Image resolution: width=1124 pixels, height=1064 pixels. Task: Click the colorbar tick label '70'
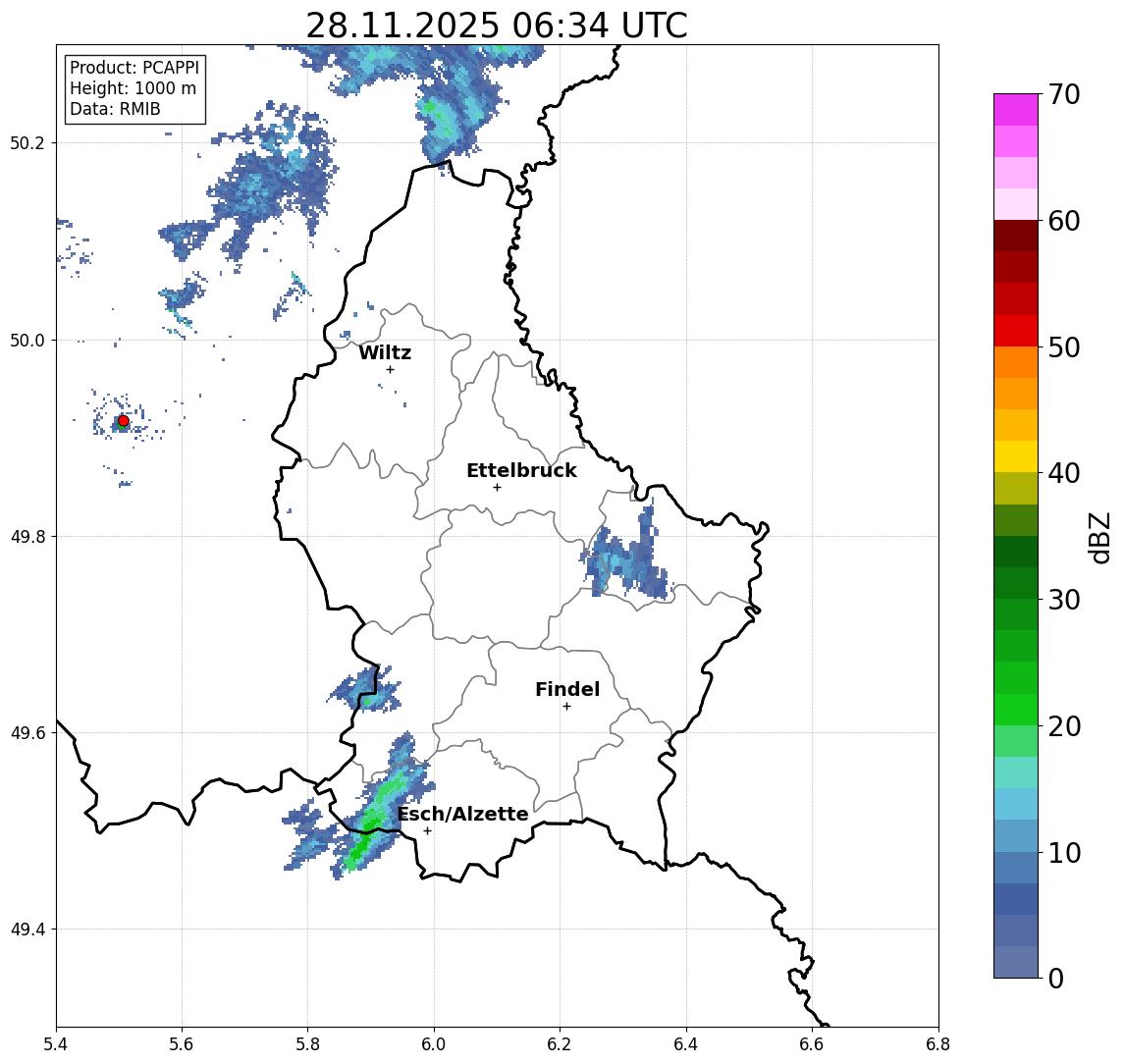click(x=1064, y=94)
